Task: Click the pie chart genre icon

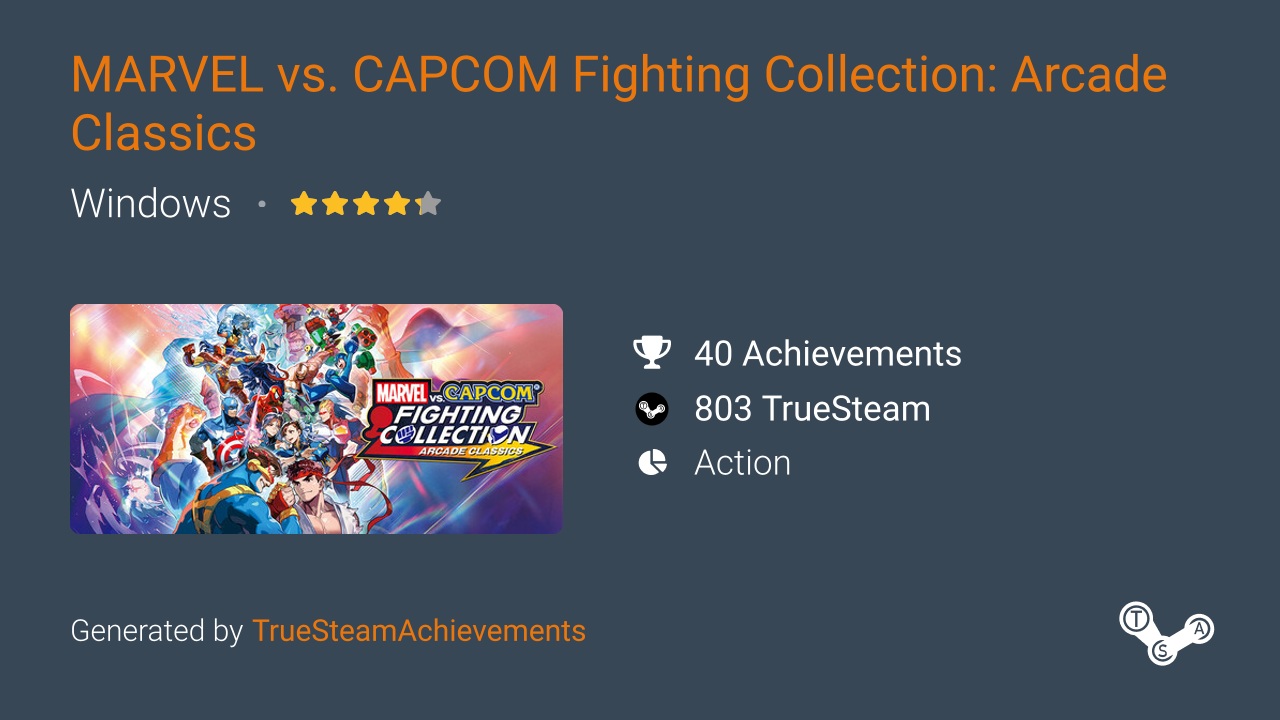Action: pos(652,463)
